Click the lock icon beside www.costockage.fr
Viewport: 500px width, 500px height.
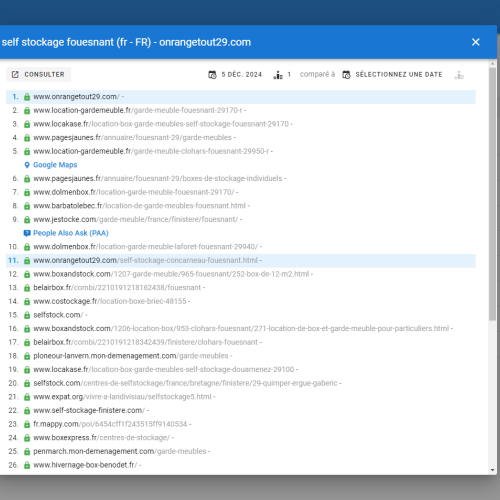coord(27,302)
